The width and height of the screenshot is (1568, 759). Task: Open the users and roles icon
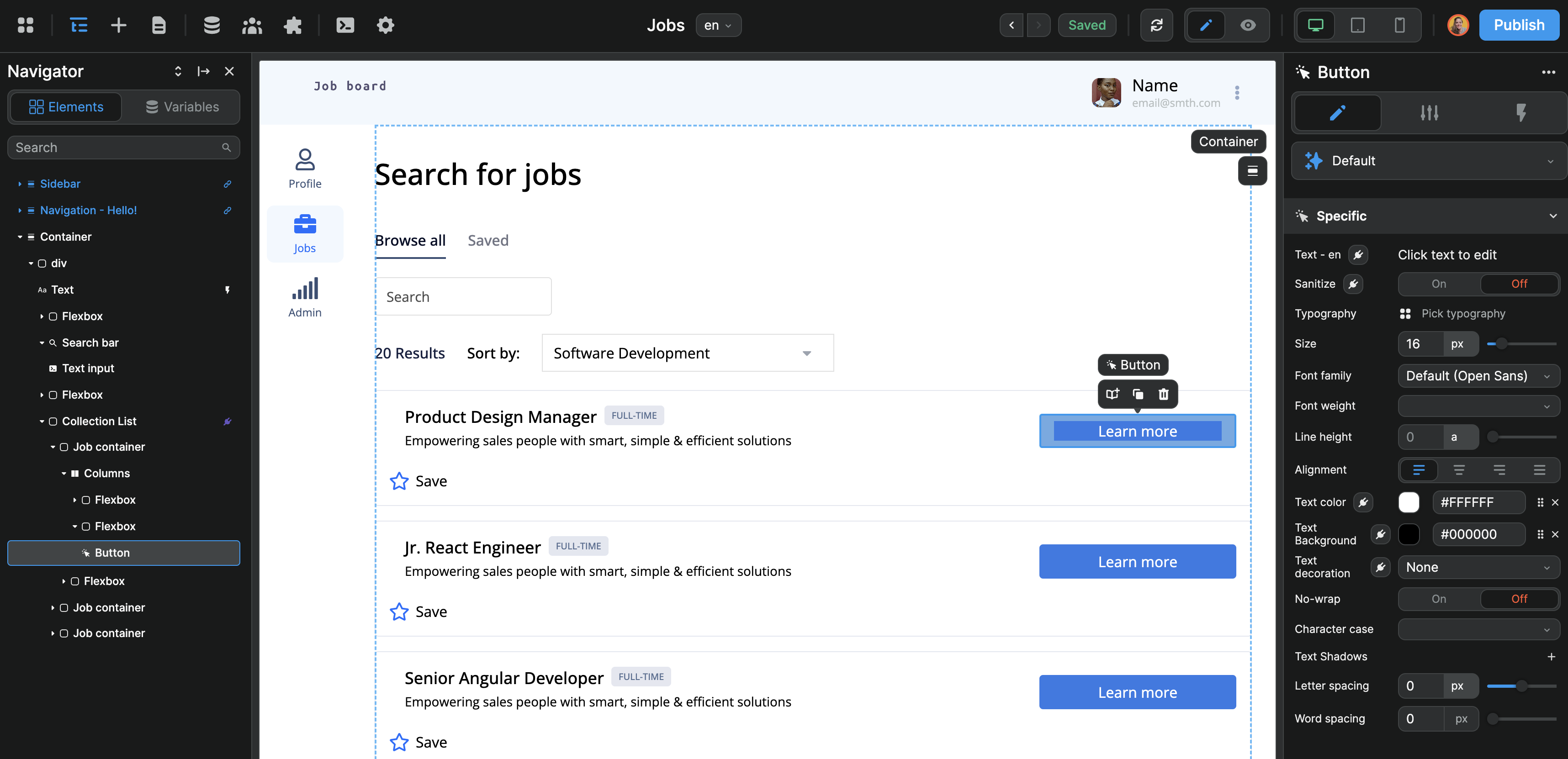tap(251, 25)
